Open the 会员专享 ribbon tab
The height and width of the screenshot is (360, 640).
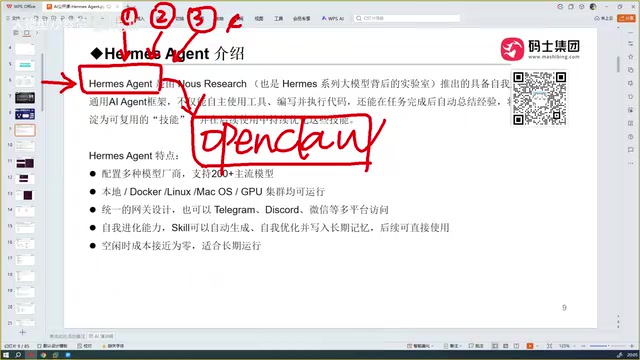click(x=302, y=18)
